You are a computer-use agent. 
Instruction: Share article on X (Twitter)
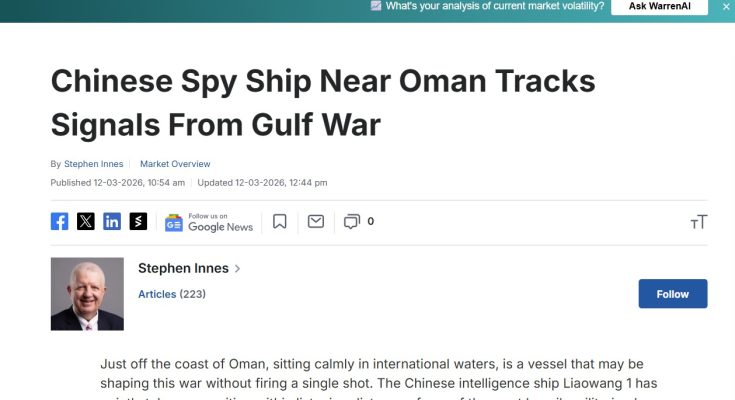86,221
